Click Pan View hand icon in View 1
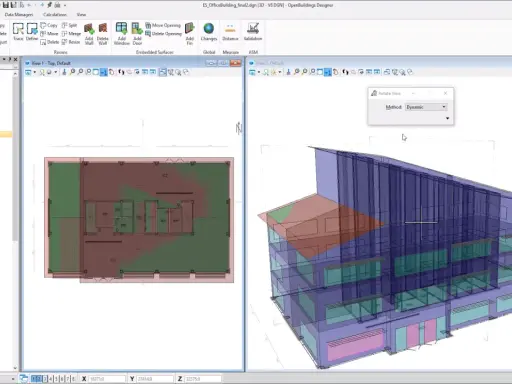This screenshot has width=512, height=384. [112, 72]
